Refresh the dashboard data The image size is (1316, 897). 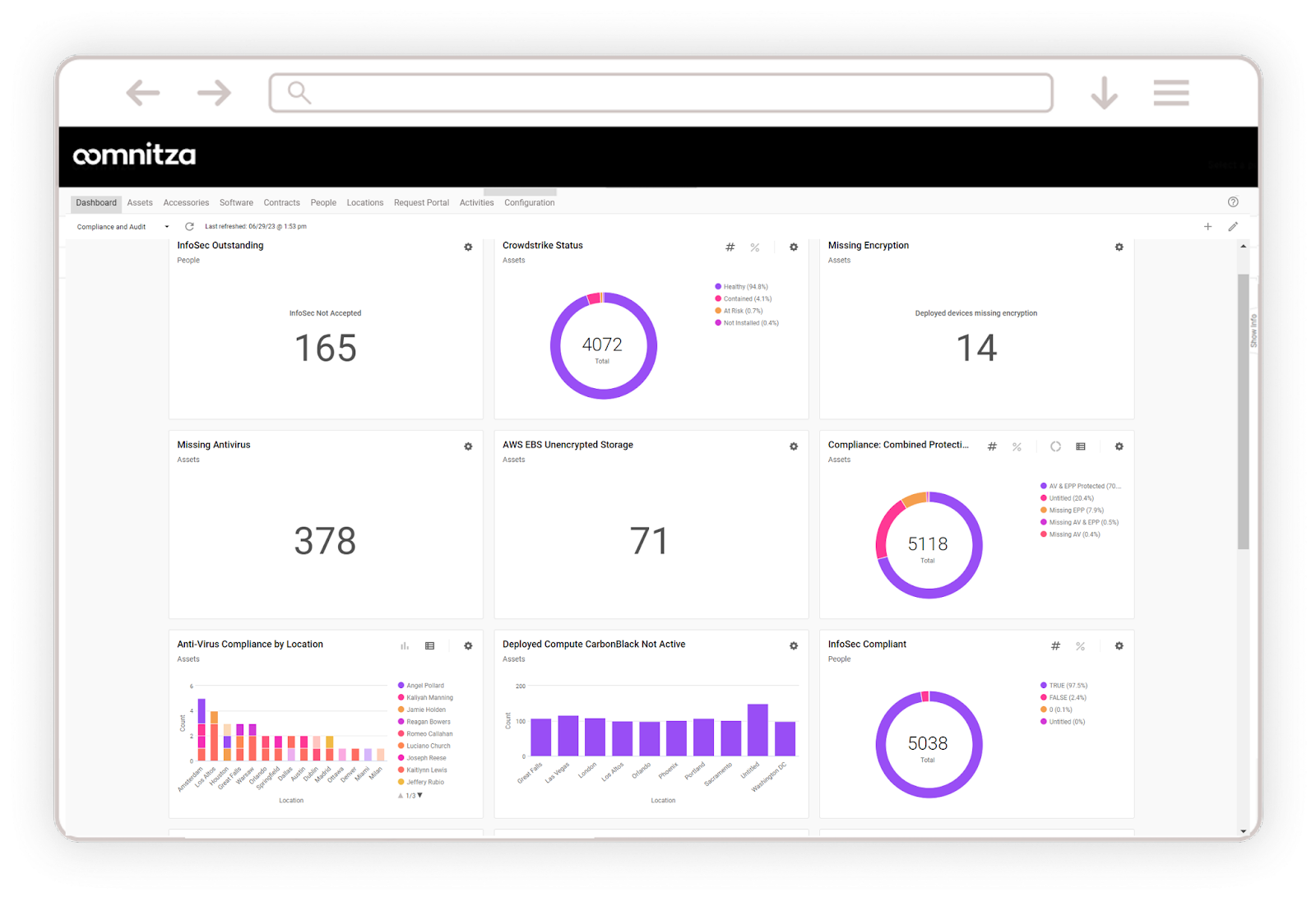pyautogui.click(x=189, y=226)
